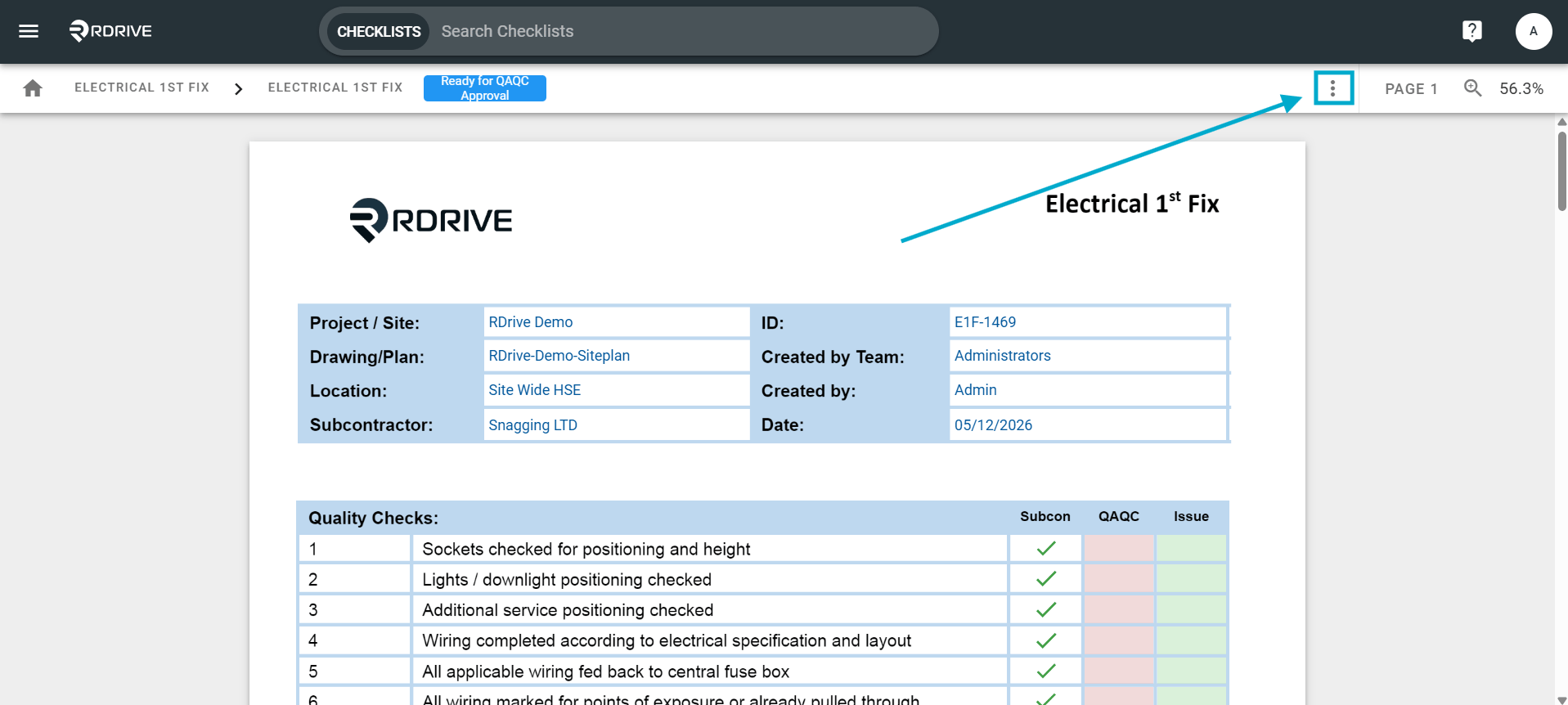Click the Site Wide HSE location field
The height and width of the screenshot is (705, 1568).
pos(616,390)
